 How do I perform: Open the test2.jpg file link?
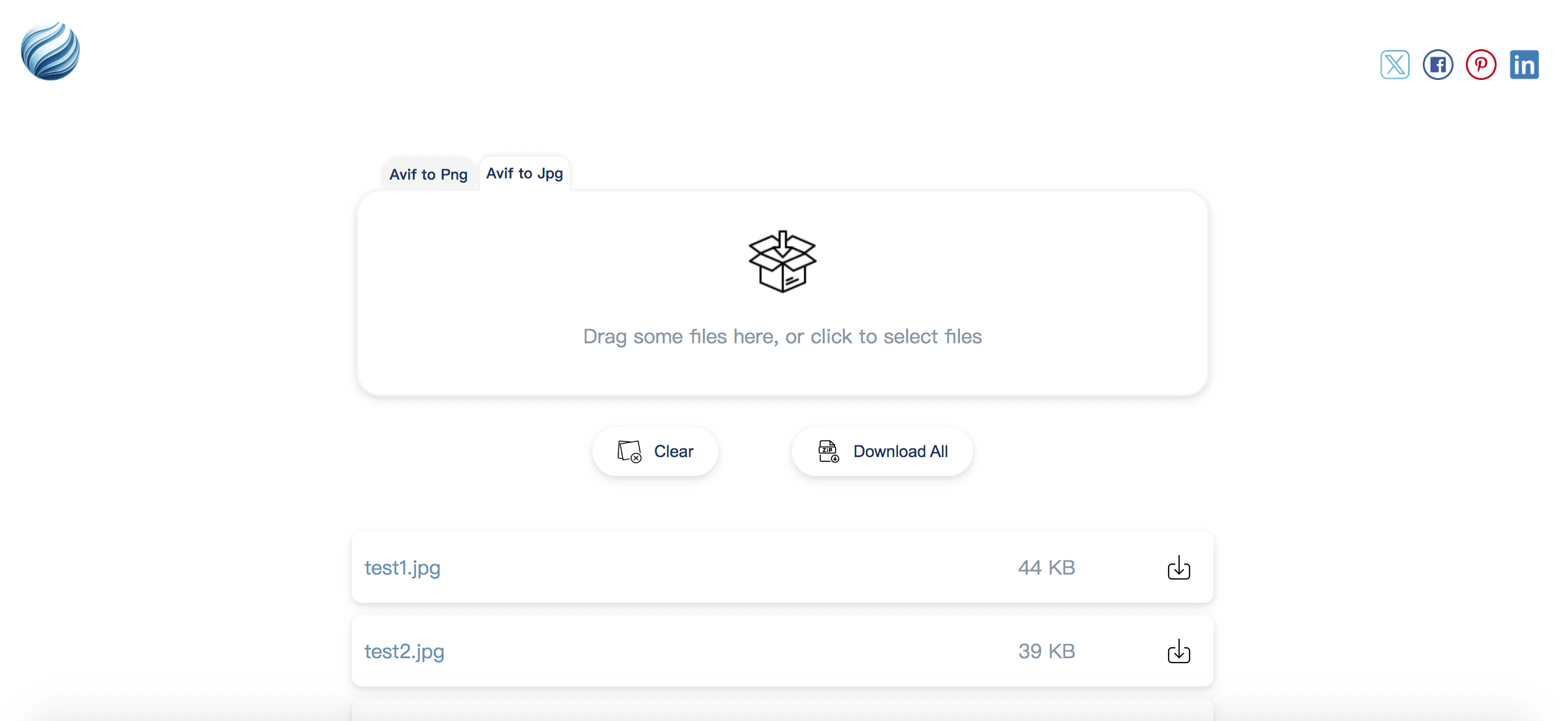click(x=404, y=651)
